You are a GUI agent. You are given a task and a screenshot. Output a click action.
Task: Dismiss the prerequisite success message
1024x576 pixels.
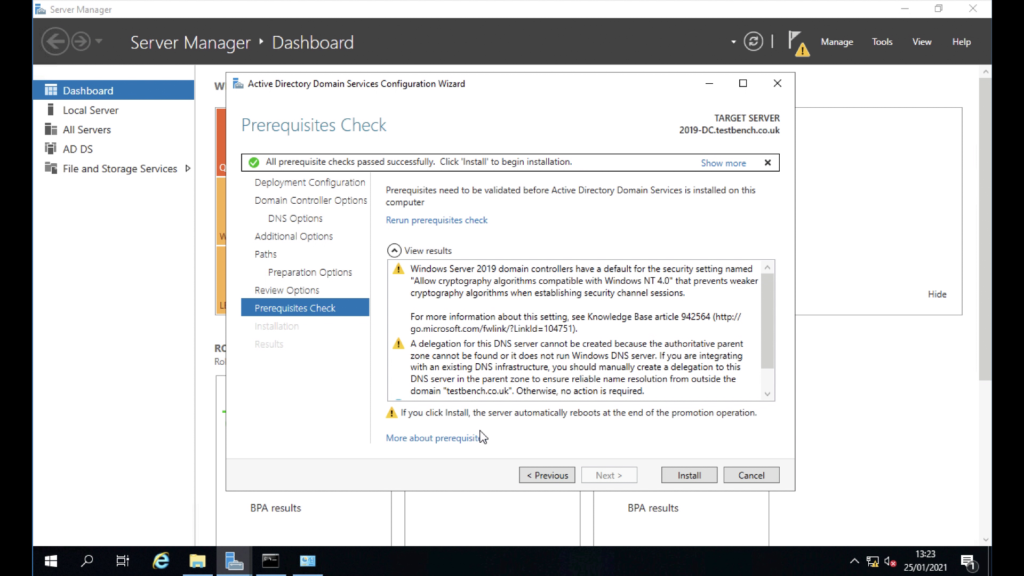pyautogui.click(x=767, y=163)
